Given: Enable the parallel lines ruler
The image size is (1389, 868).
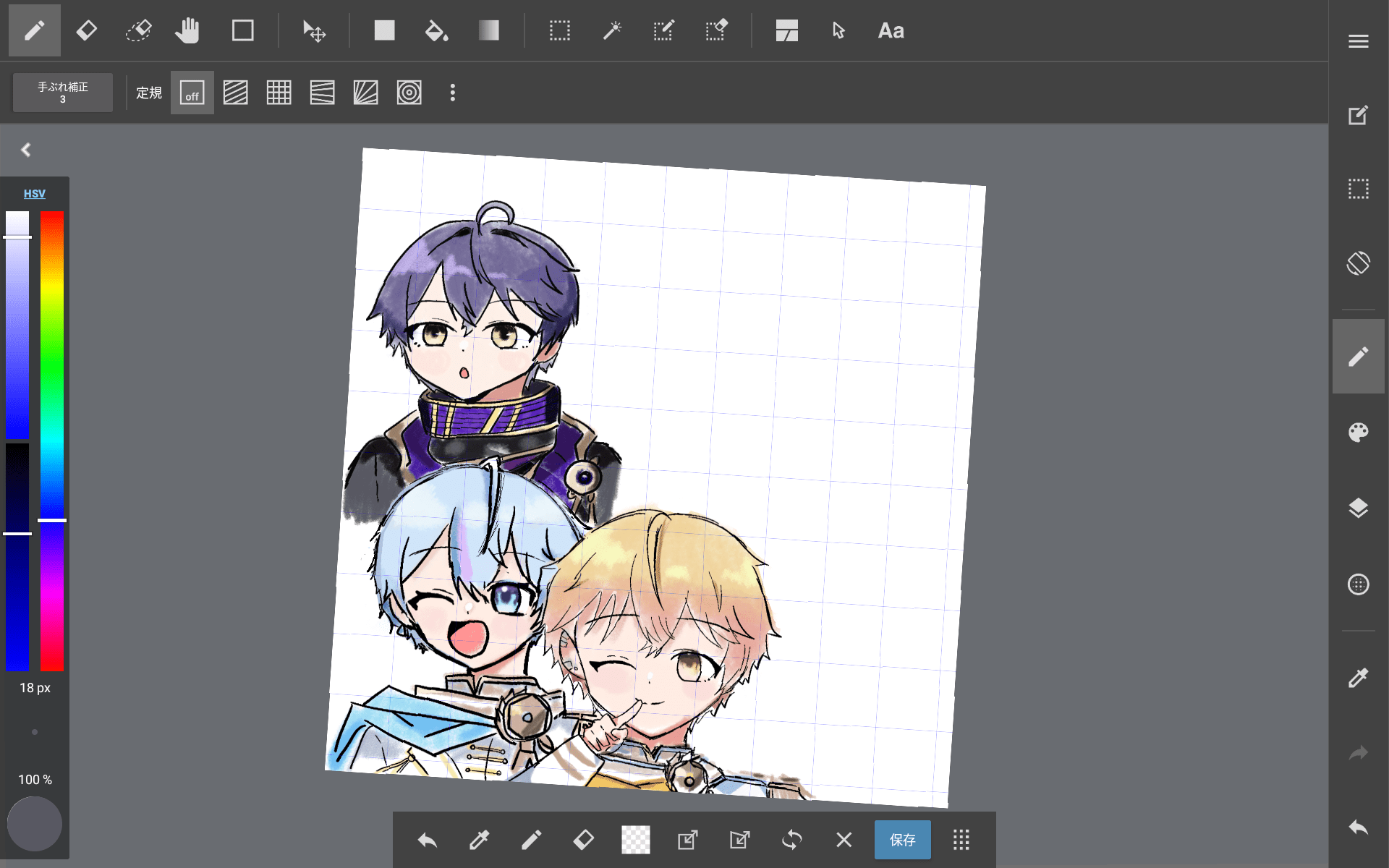Looking at the screenshot, I should 235,93.
